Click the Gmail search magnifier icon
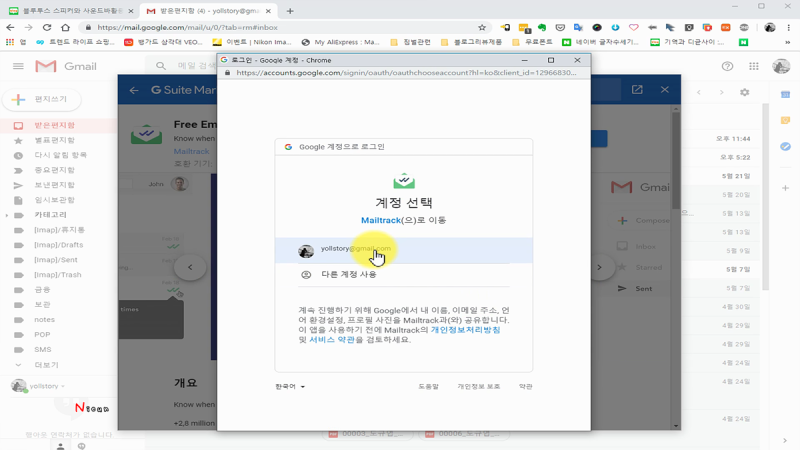This screenshot has width=800, height=450. [x=161, y=66]
